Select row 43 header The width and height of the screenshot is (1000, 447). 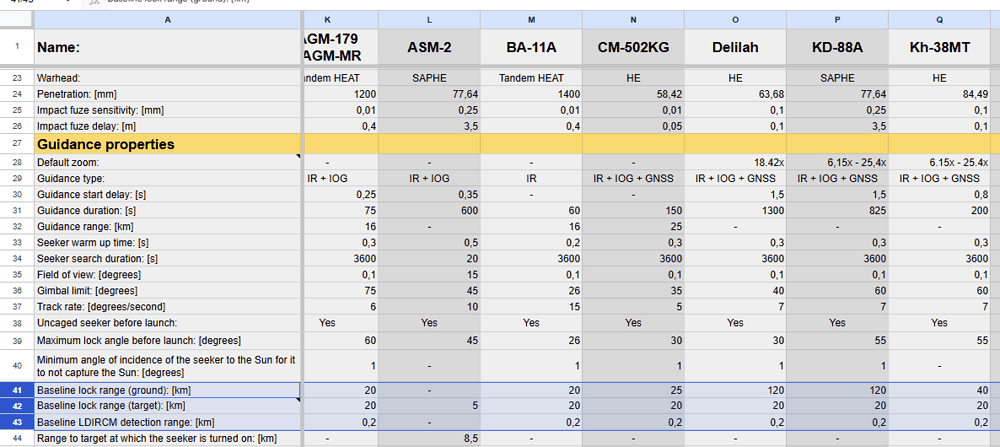pyautogui.click(x=17, y=422)
